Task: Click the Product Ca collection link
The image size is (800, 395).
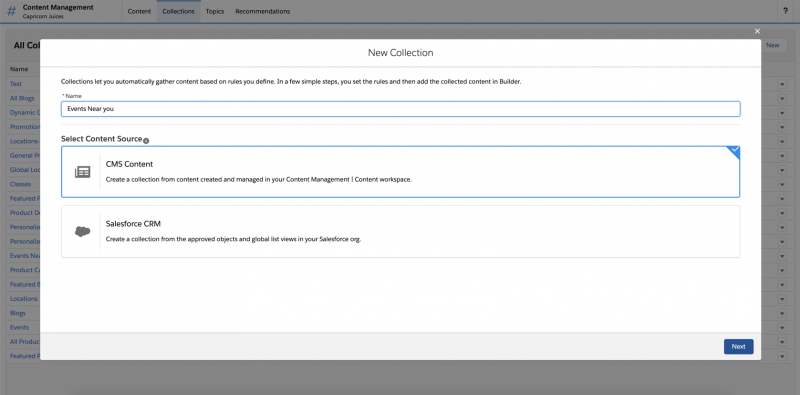Action: coord(25,270)
